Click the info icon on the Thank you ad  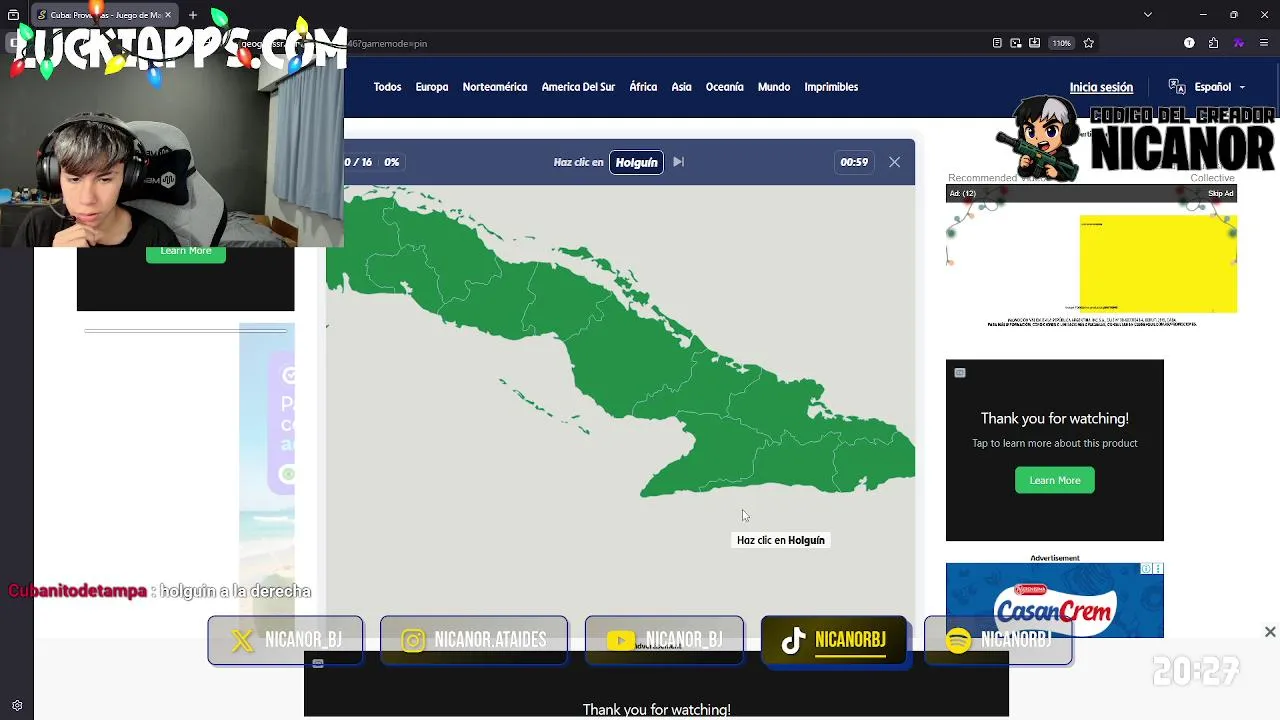[x=960, y=373]
